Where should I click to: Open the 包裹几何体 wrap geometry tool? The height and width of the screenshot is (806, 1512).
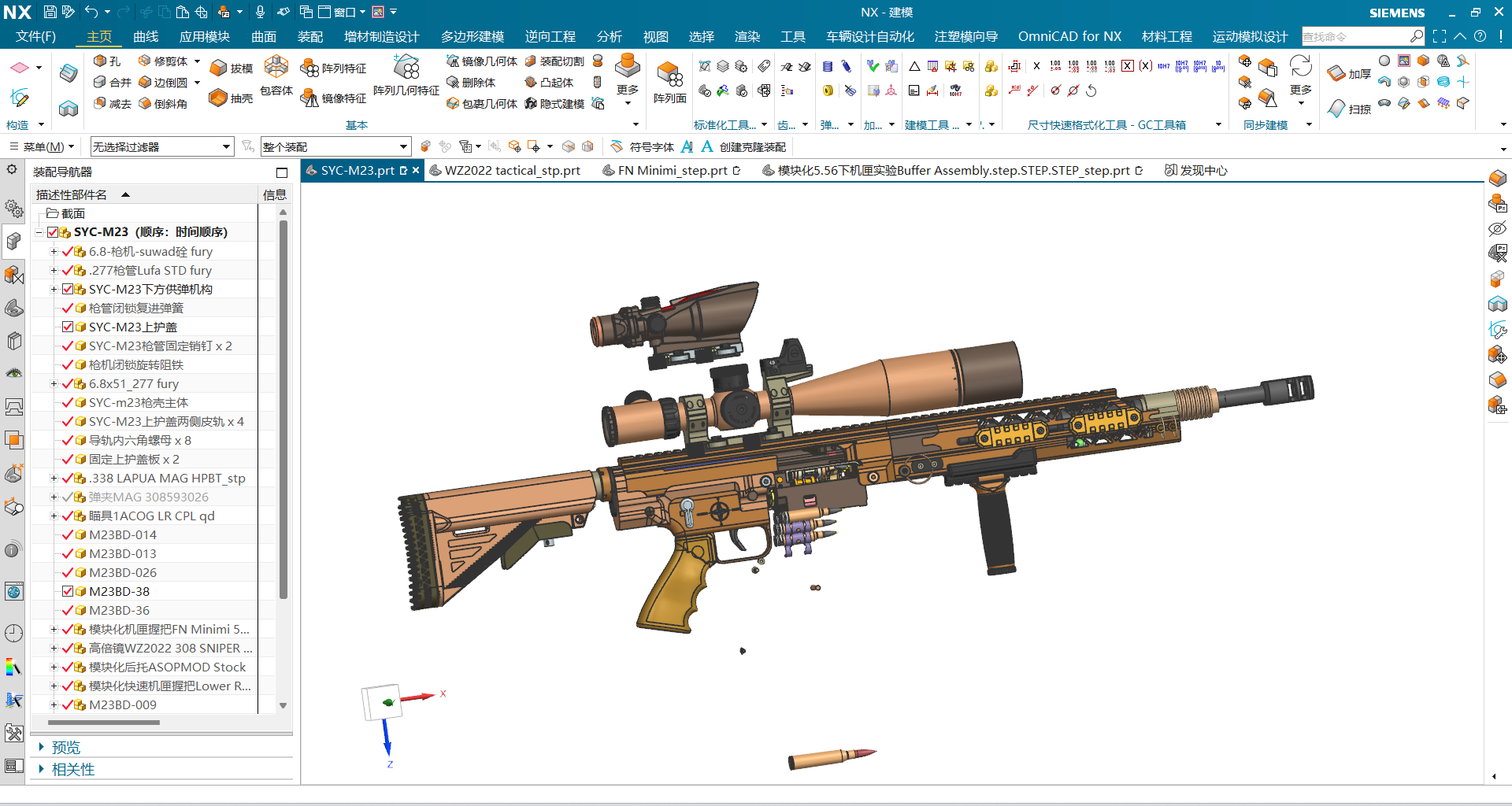(482, 104)
